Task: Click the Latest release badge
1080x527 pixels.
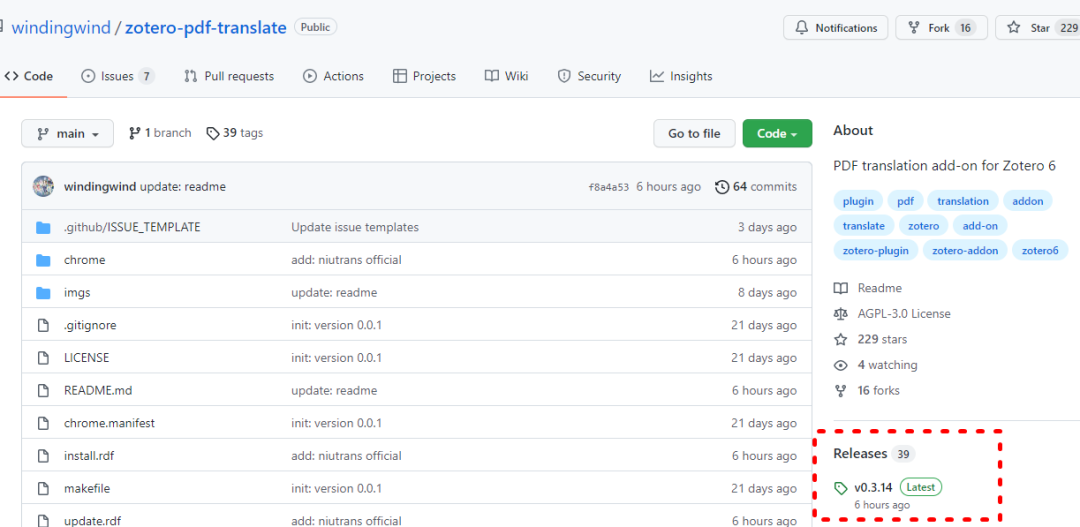Action: (920, 487)
